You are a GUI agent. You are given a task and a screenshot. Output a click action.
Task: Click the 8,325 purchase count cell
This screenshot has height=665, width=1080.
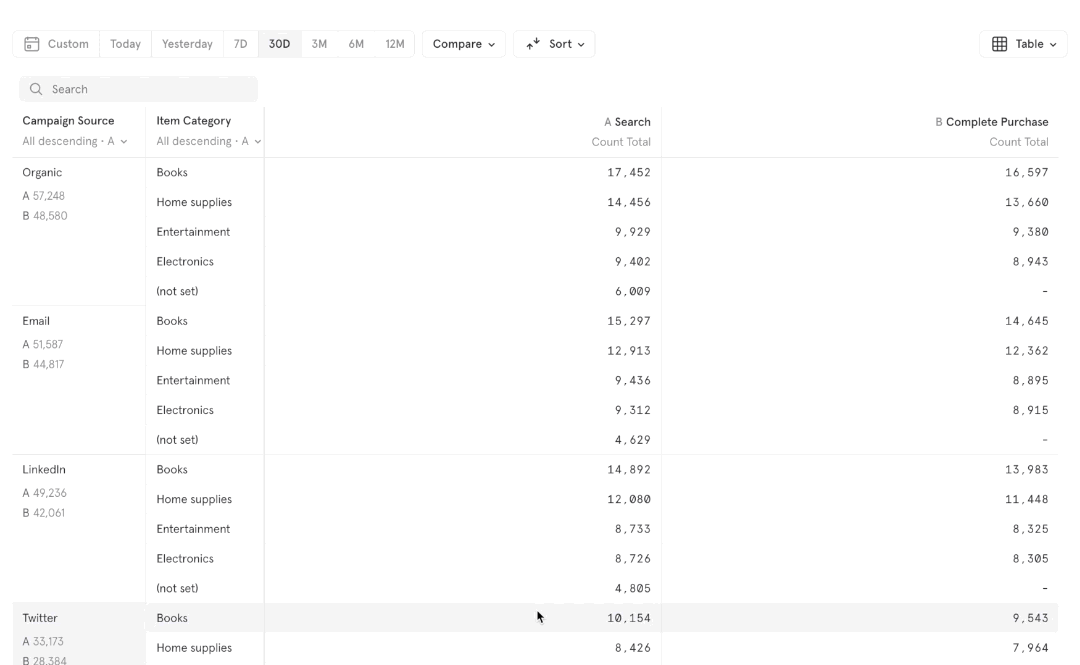tap(1030, 529)
